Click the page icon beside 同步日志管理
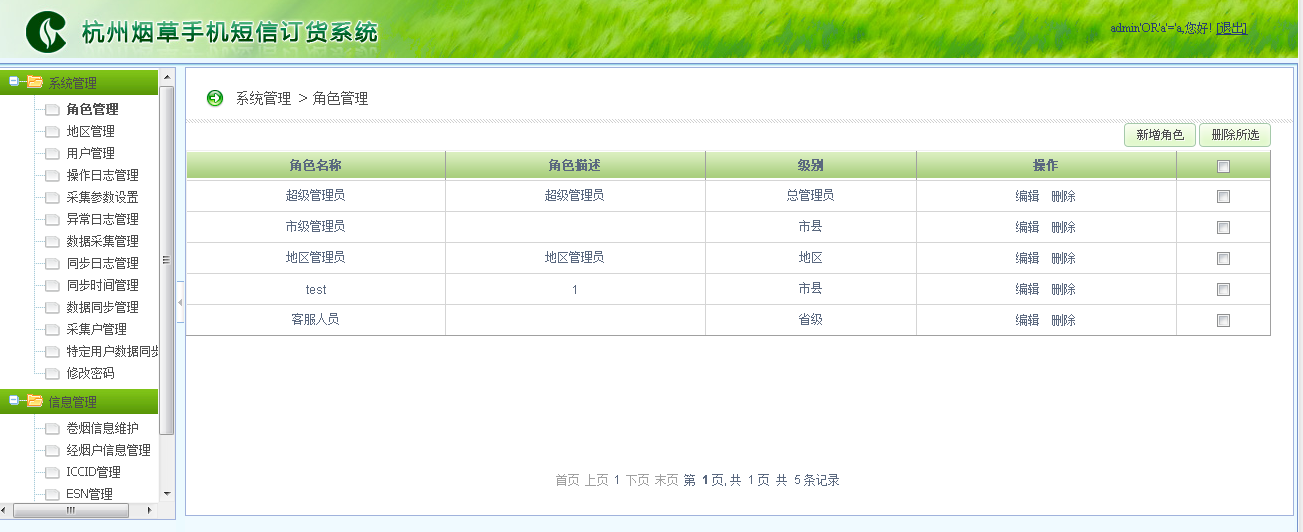The image size is (1303, 532). pos(52,264)
